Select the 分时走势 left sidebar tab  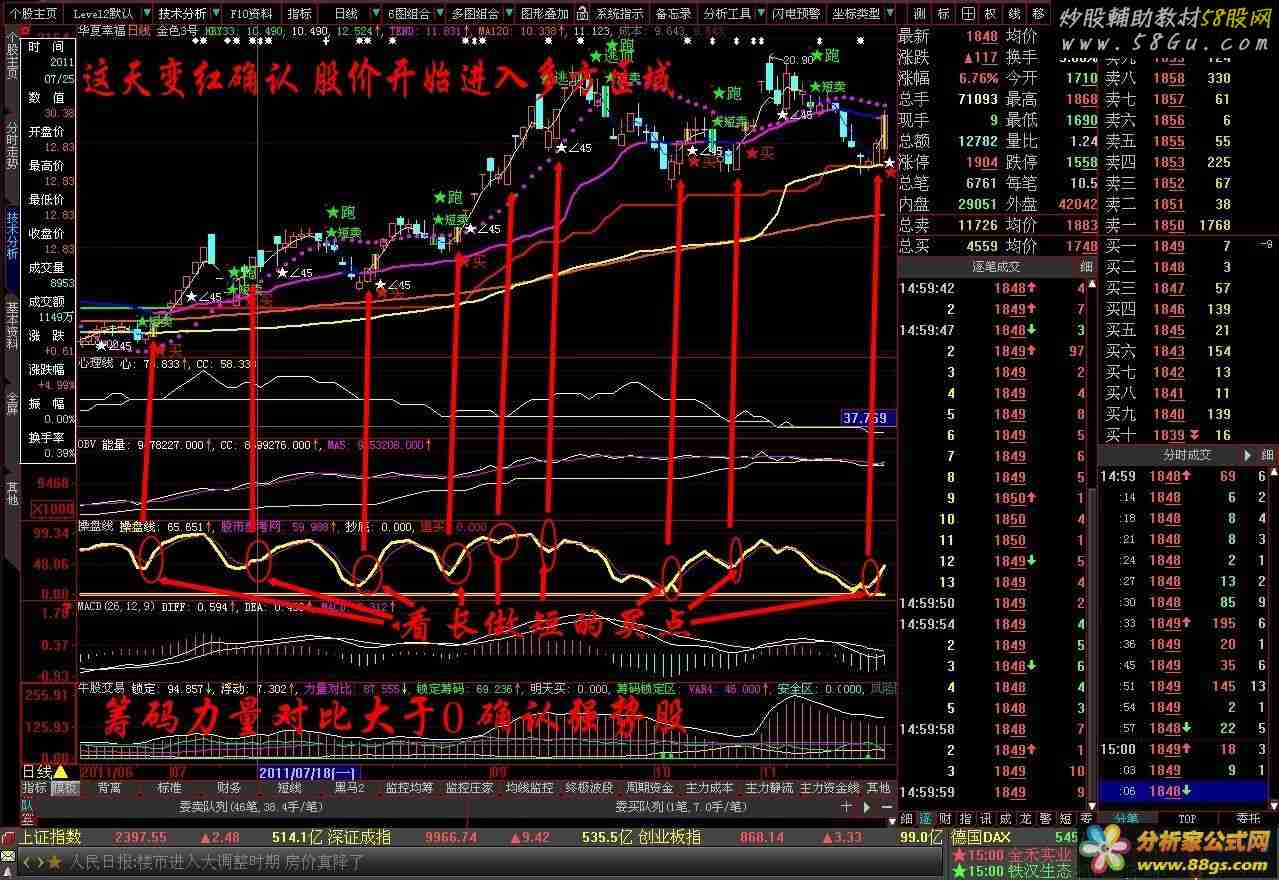click(11, 146)
